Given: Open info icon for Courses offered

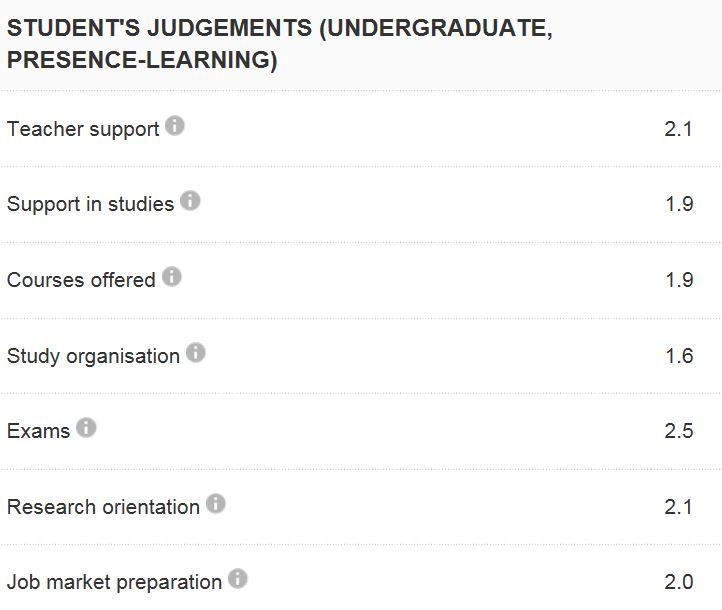Looking at the screenshot, I should (172, 277).
